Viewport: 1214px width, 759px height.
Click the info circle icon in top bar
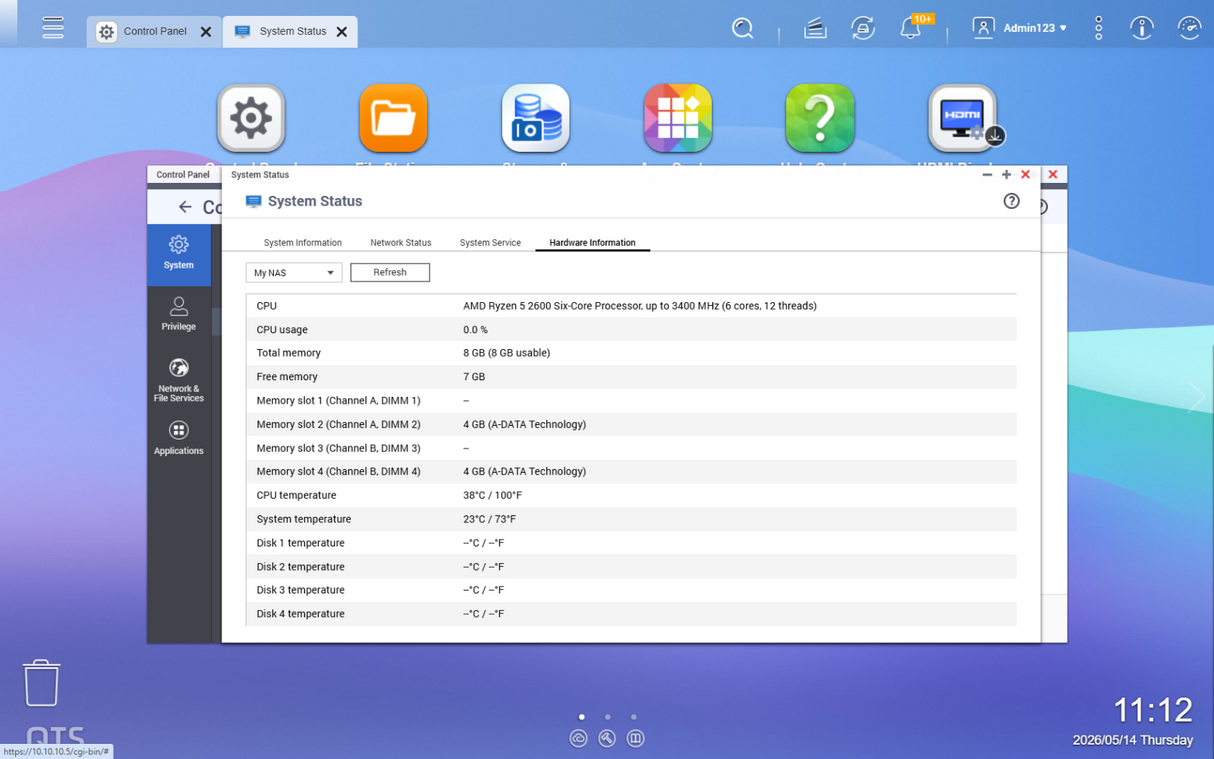pos(1141,28)
